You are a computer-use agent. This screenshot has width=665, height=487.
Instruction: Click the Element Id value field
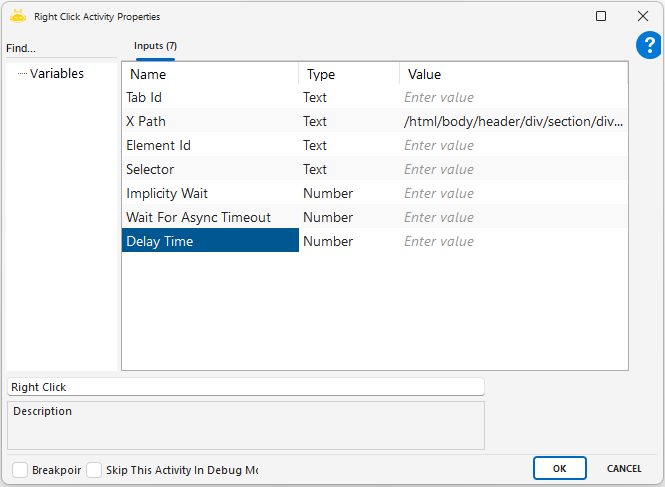(x=513, y=146)
